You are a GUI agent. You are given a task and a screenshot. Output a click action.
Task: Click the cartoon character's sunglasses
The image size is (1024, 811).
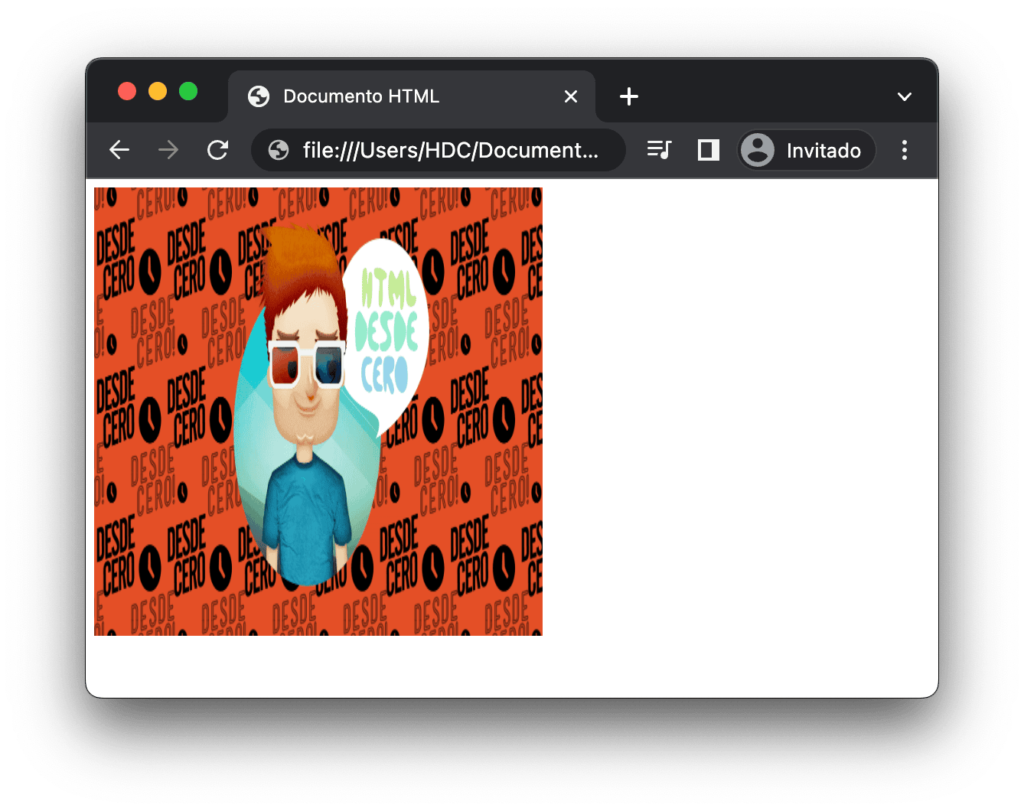coord(306,363)
